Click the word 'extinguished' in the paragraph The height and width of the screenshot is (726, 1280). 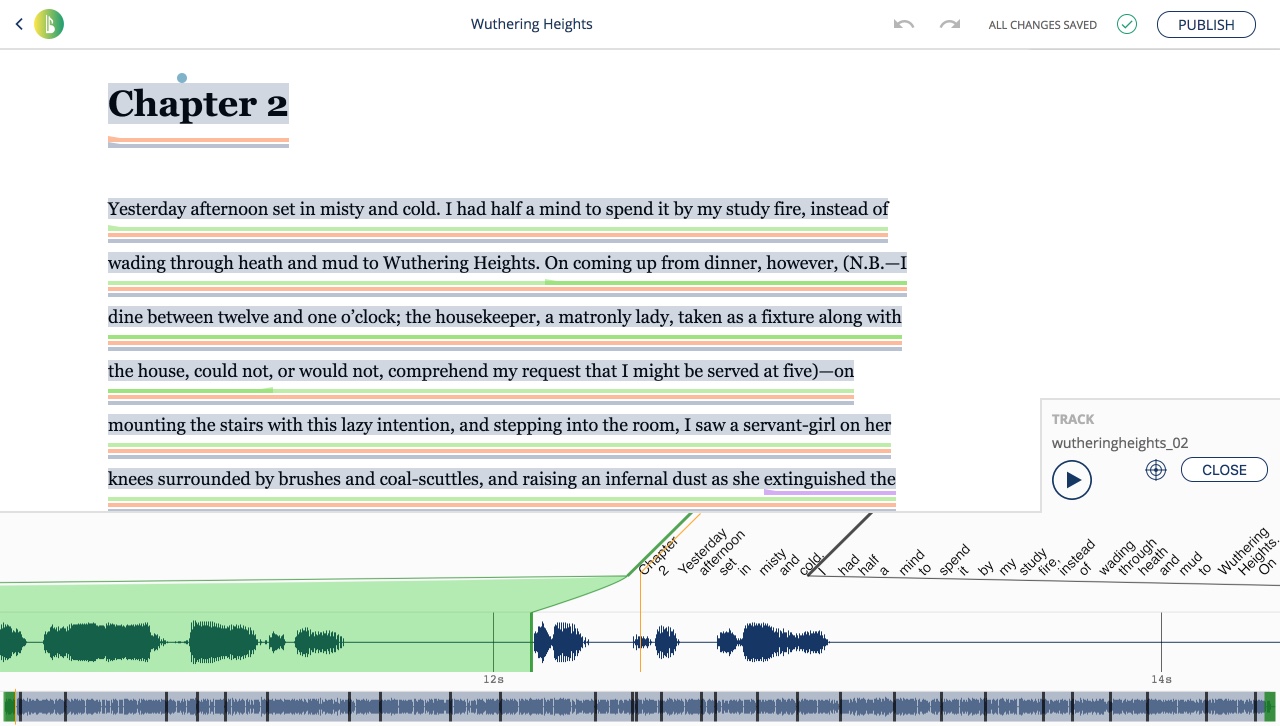point(815,479)
